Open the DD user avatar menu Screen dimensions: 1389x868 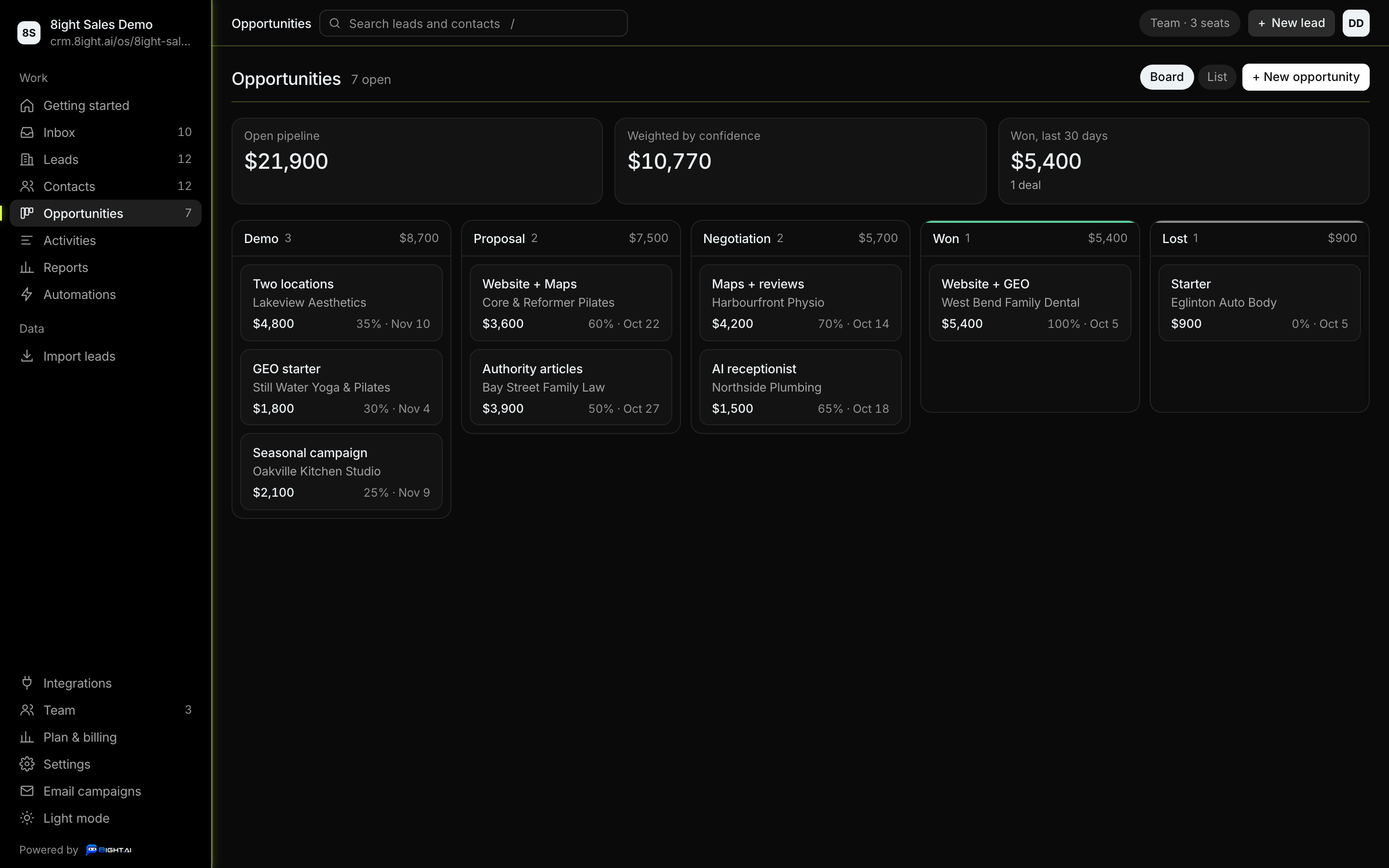1356,23
